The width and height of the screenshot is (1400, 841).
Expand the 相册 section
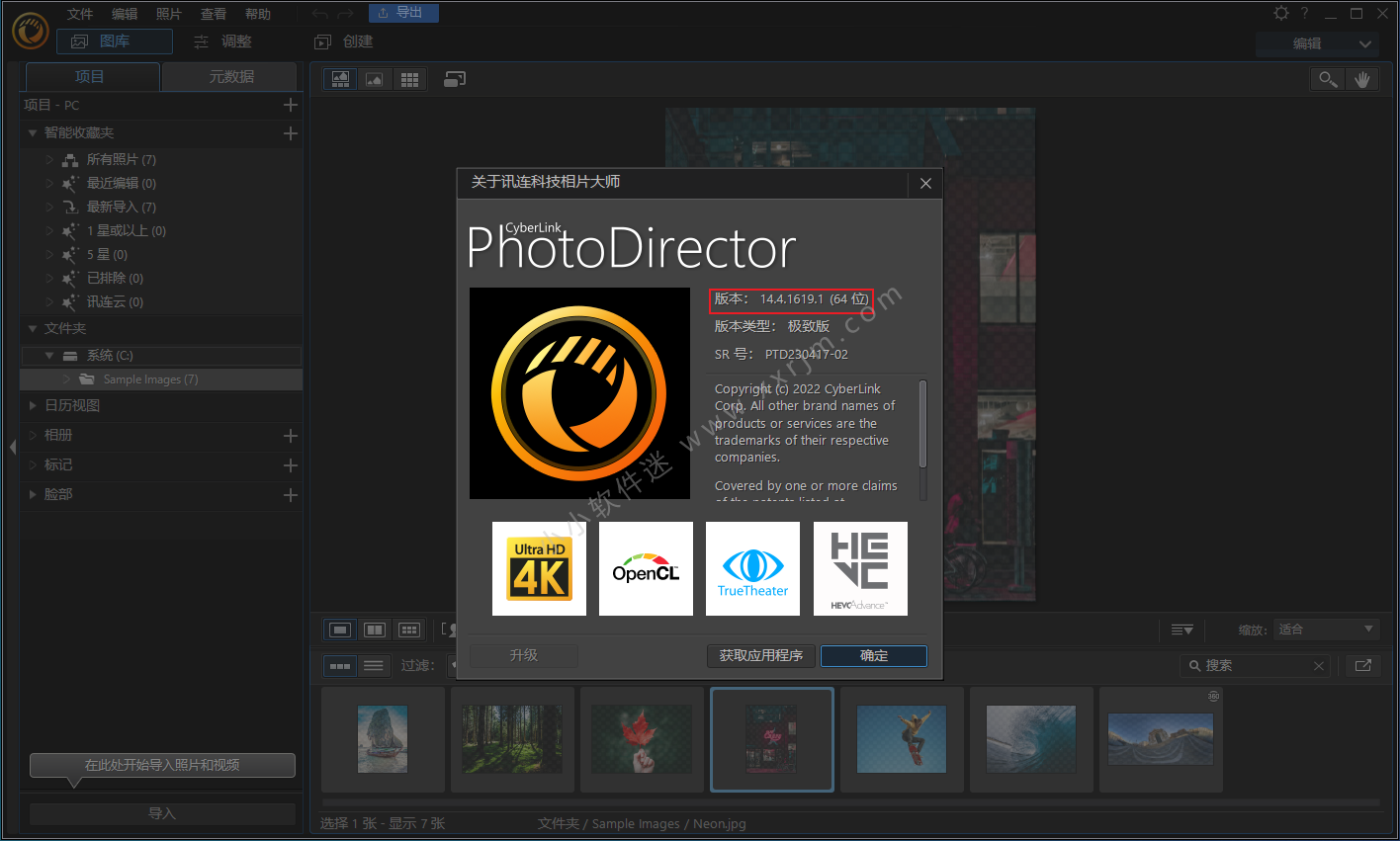[x=33, y=435]
